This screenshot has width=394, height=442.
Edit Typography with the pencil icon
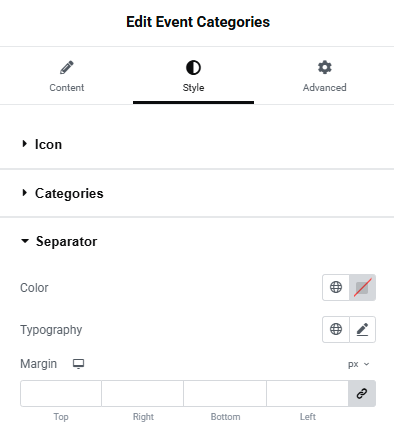point(362,329)
